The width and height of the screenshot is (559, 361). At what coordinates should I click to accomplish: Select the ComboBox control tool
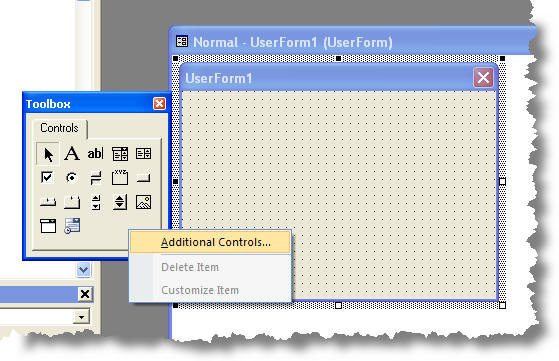point(120,154)
